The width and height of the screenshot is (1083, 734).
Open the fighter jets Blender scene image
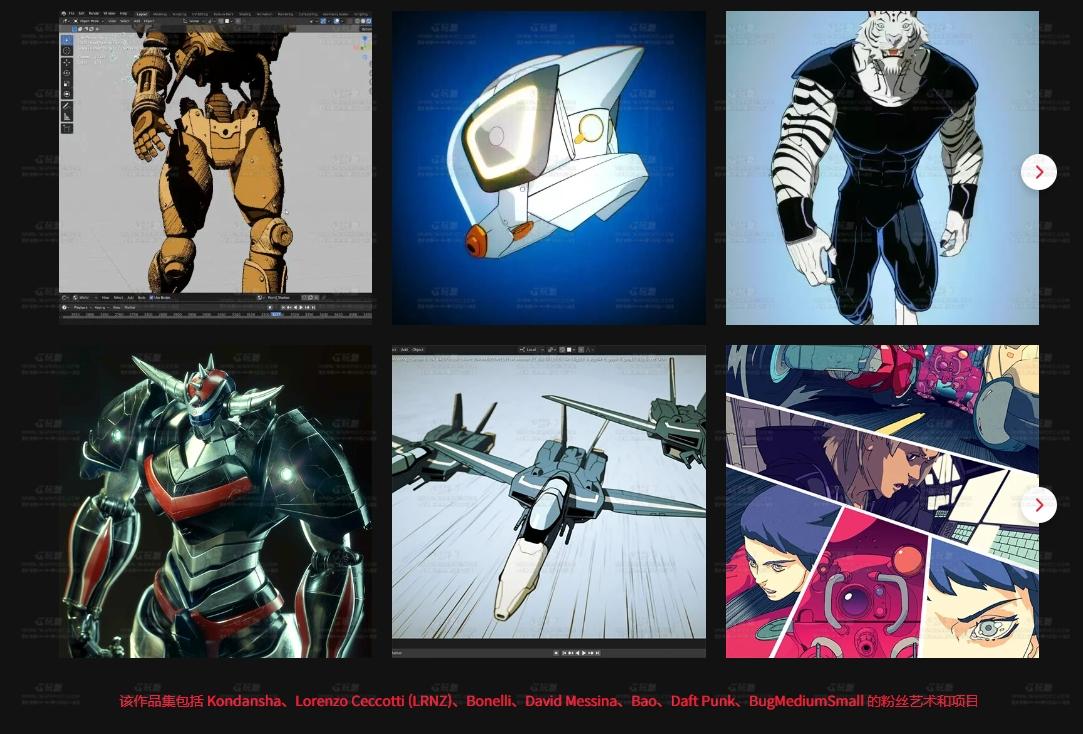pos(549,501)
